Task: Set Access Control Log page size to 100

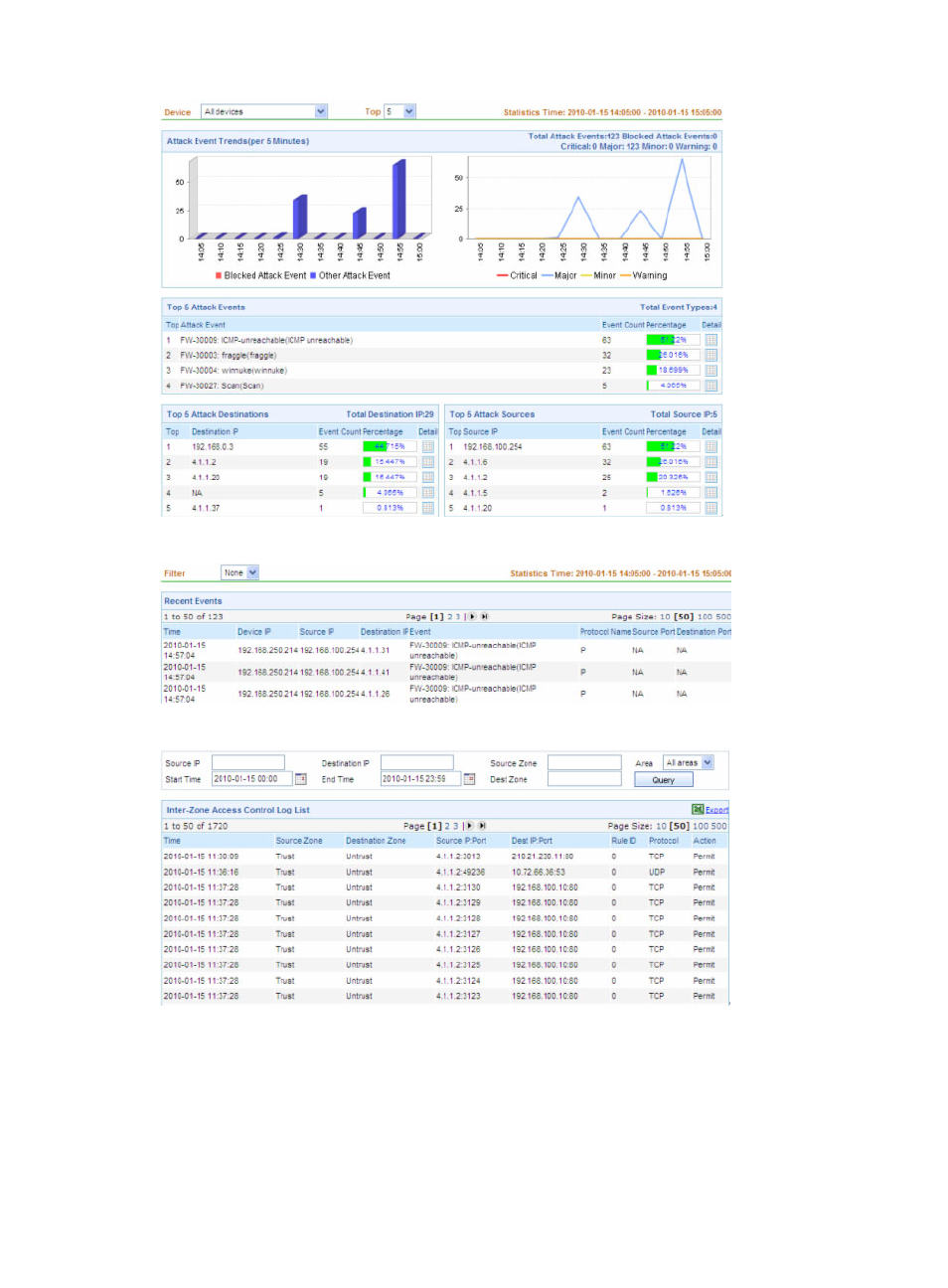Action: (701, 827)
